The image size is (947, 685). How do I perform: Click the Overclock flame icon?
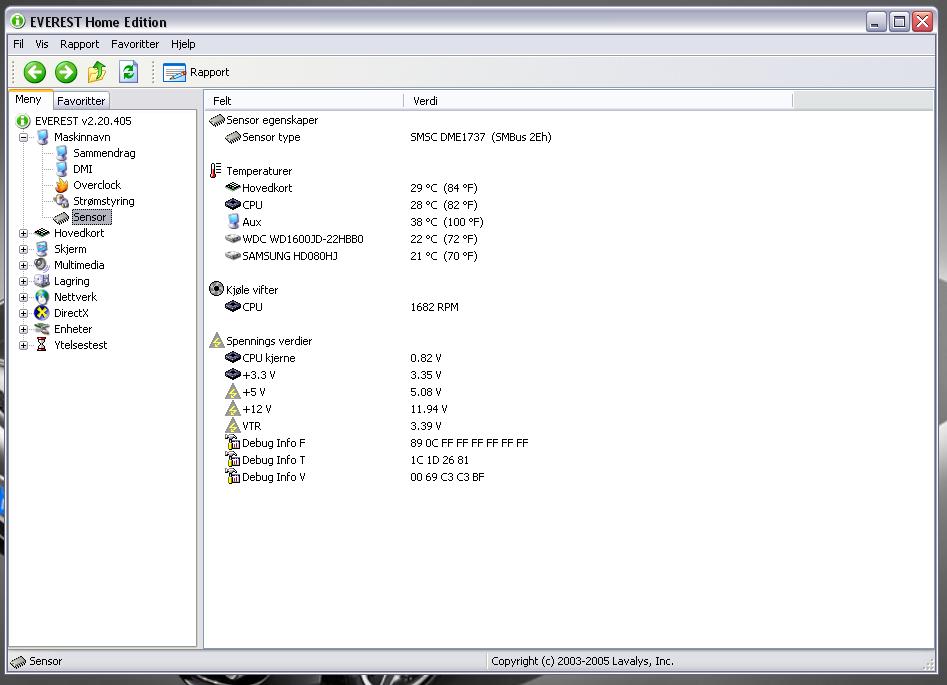tap(62, 185)
